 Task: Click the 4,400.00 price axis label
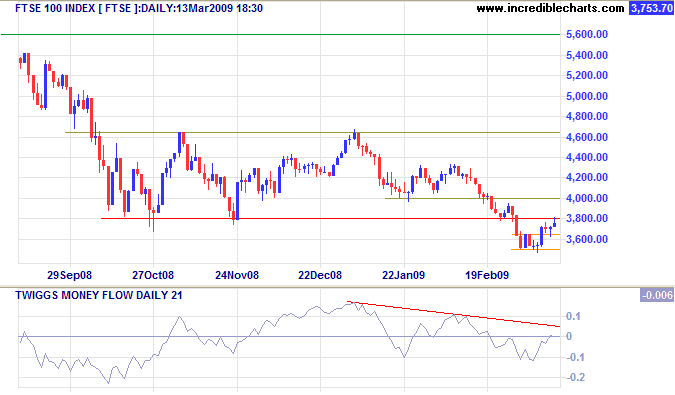(x=587, y=157)
